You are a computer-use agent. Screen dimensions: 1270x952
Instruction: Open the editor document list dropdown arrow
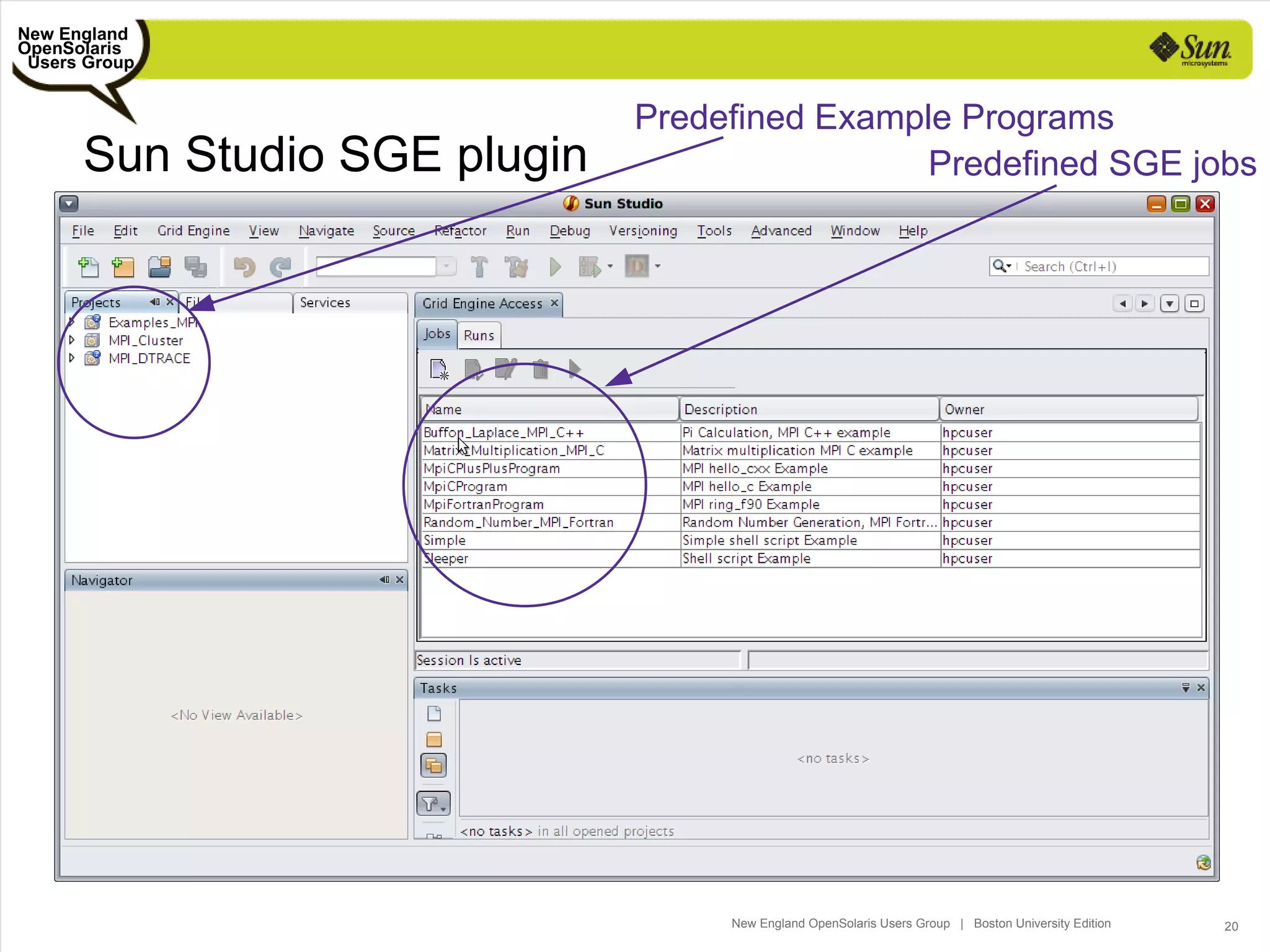point(1170,304)
